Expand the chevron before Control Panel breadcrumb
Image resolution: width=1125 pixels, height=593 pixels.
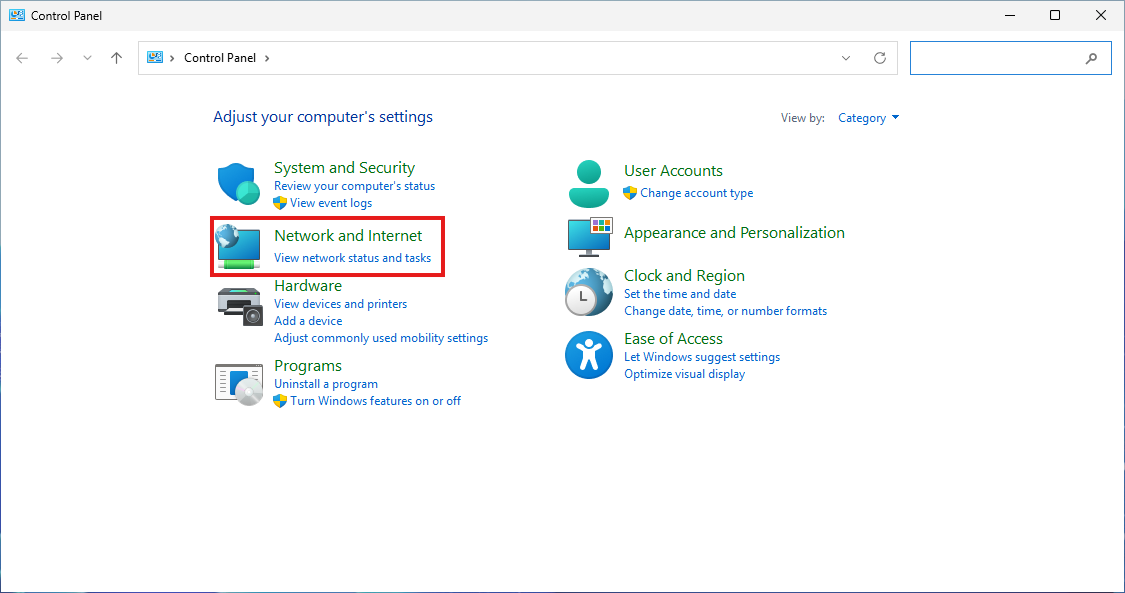click(x=172, y=58)
